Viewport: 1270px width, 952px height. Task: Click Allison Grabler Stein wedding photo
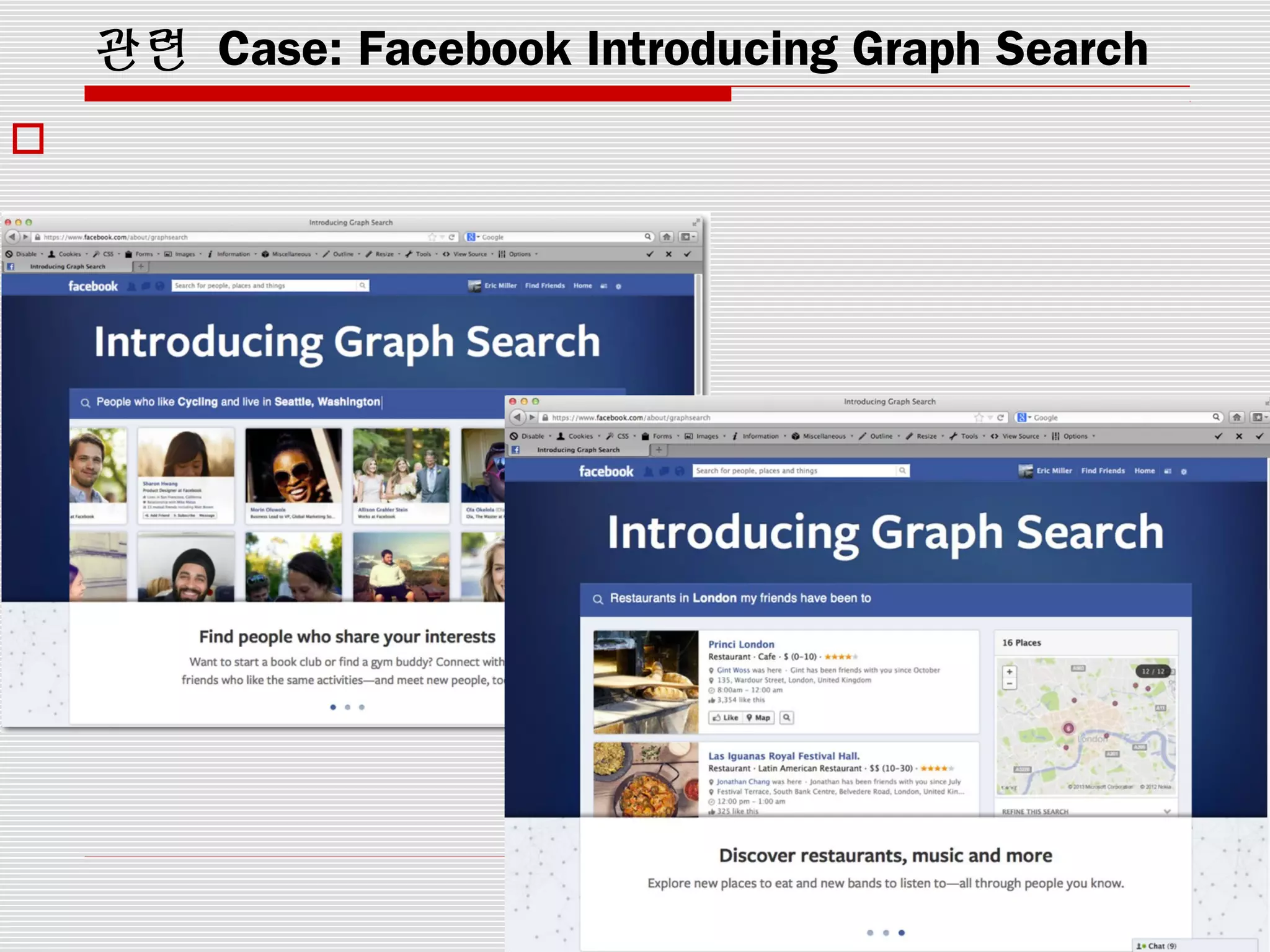point(401,465)
